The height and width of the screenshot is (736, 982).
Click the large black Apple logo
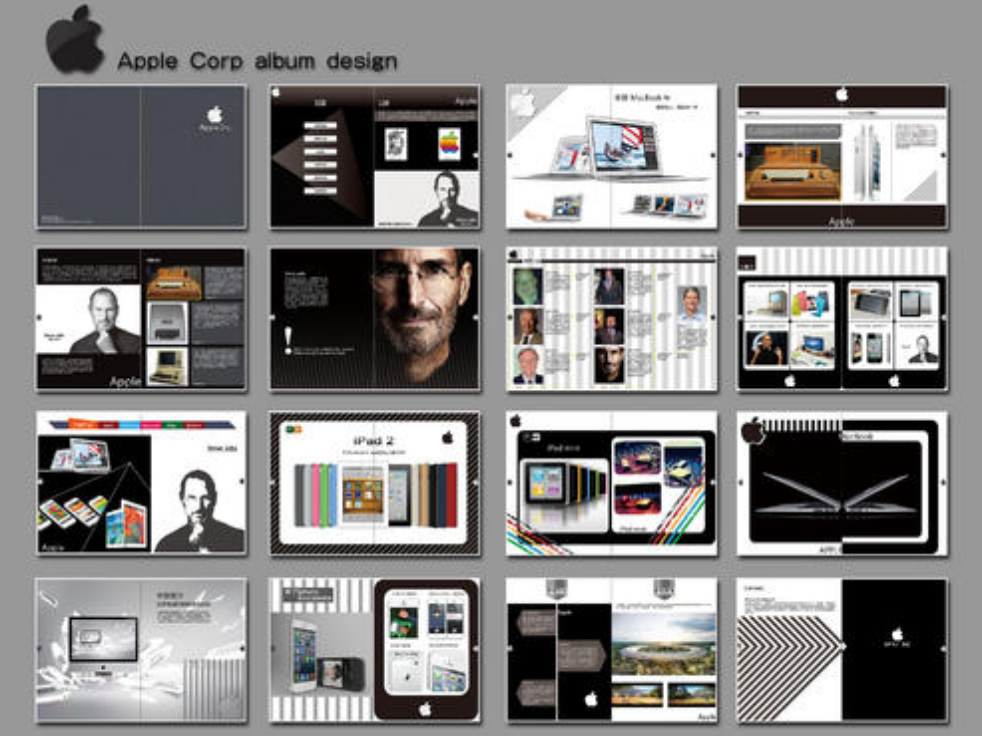(75, 39)
